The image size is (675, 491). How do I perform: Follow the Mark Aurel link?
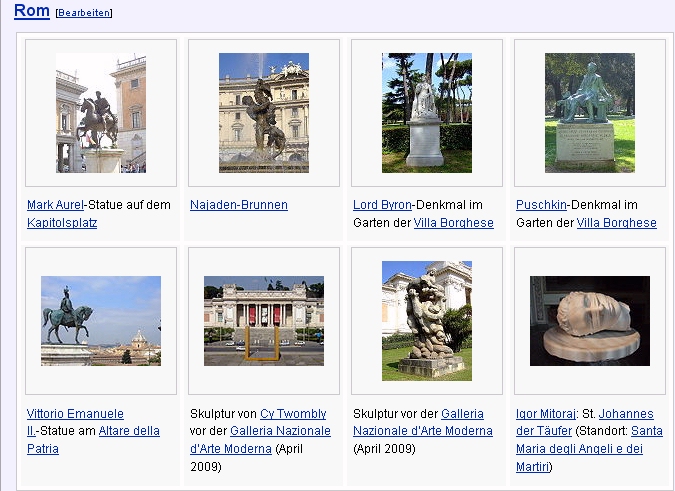[55, 205]
